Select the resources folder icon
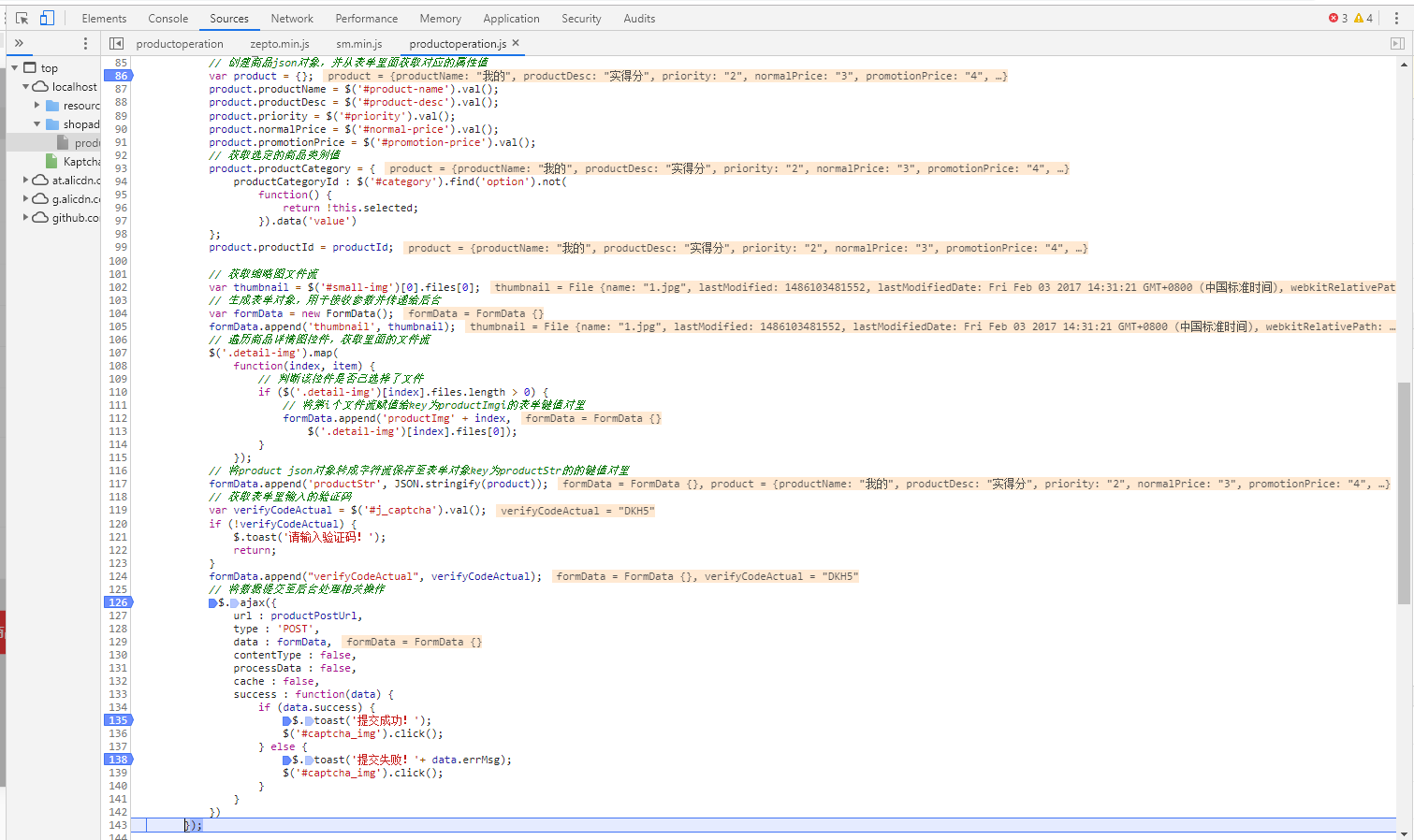 click(x=52, y=105)
